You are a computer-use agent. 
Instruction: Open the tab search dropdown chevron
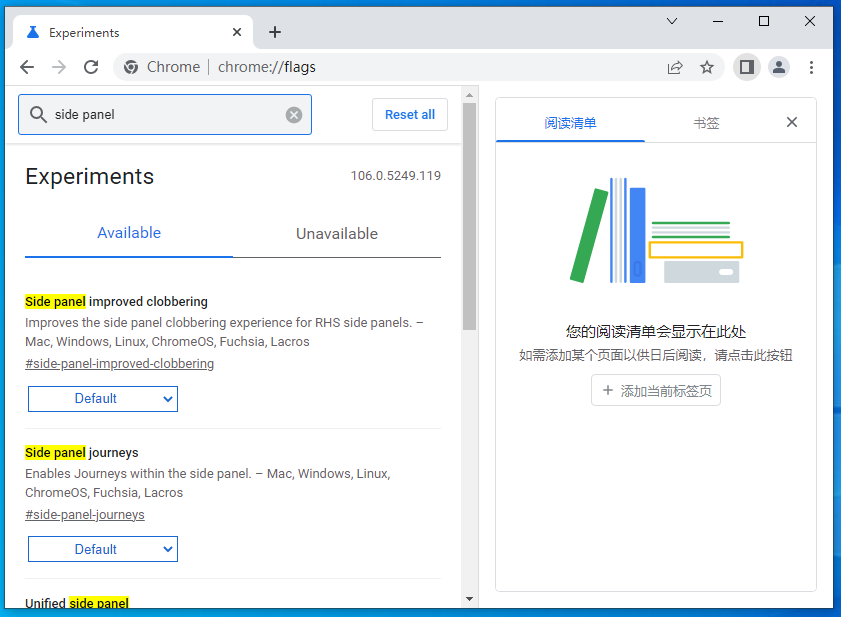click(672, 21)
